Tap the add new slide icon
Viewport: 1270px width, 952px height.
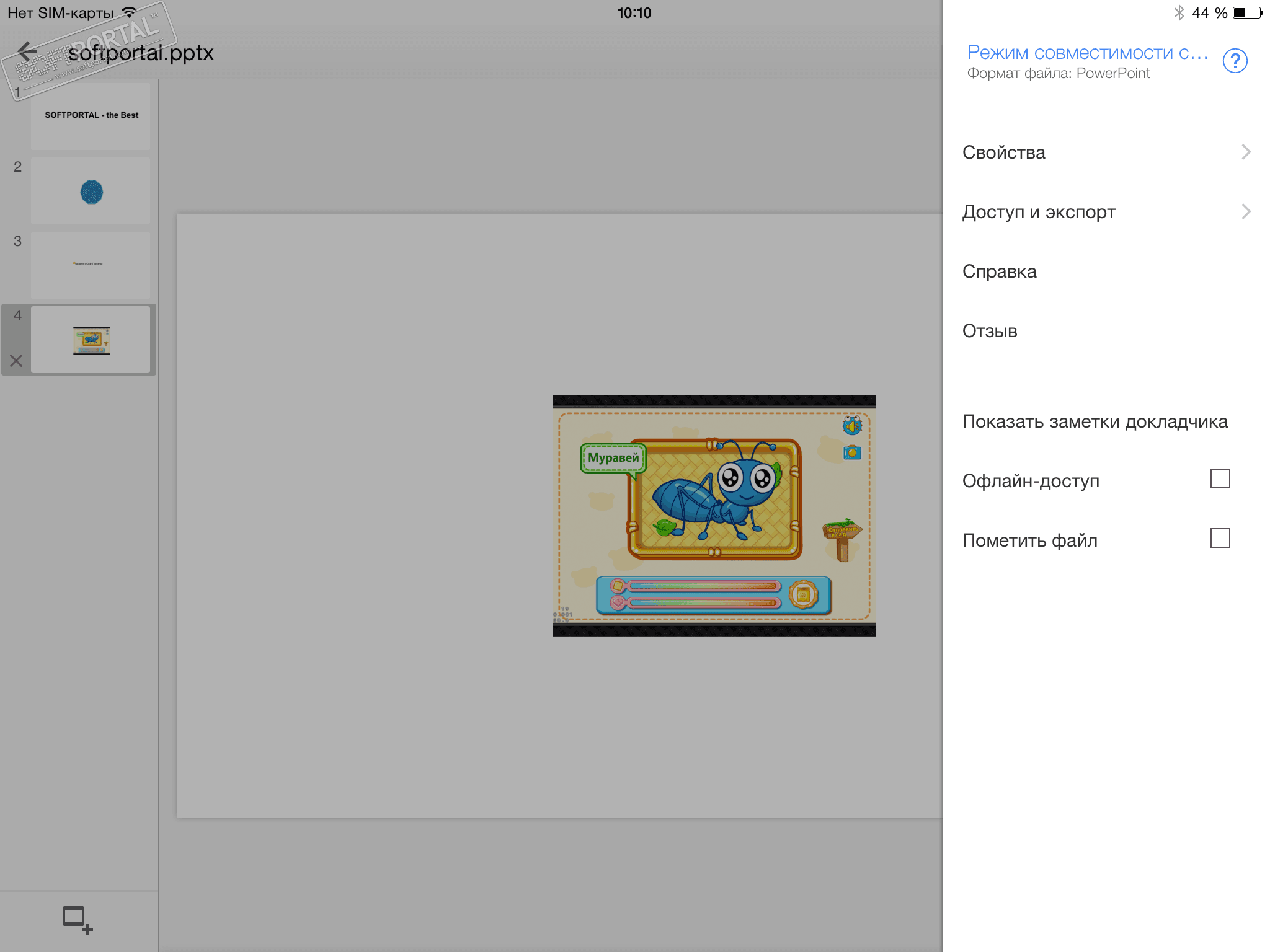[78, 920]
